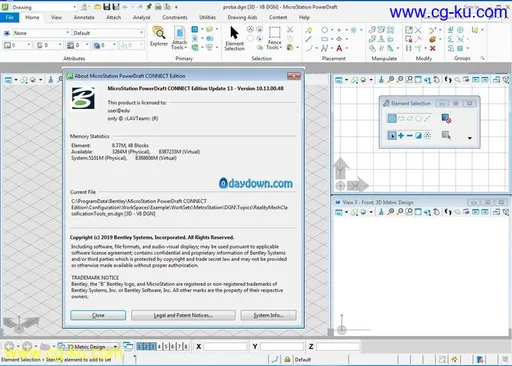The height and width of the screenshot is (366, 512).
Task: Switch to the Annotate ribbon tab
Action: [x=84, y=17]
